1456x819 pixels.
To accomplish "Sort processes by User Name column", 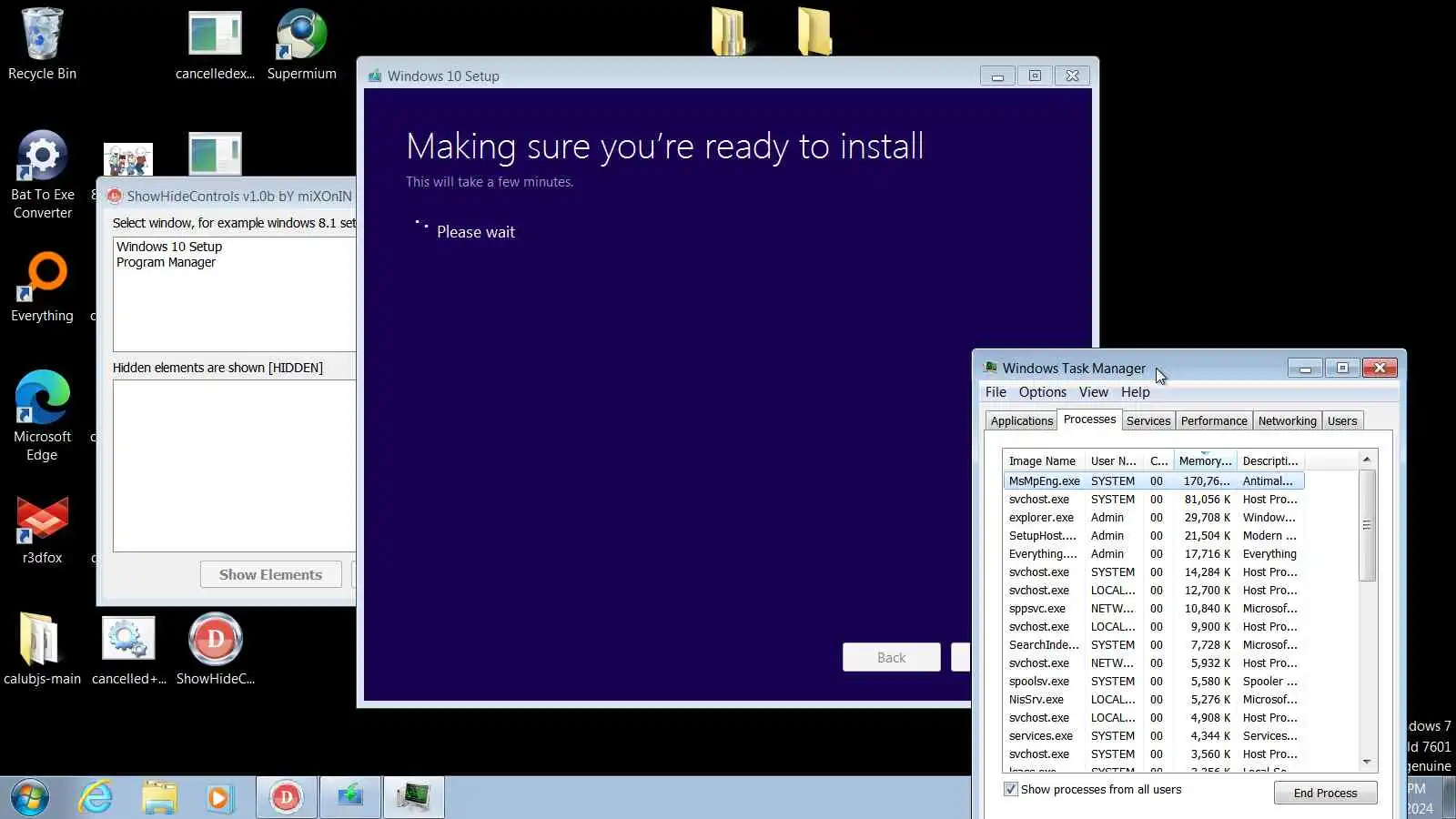I will [x=1114, y=460].
